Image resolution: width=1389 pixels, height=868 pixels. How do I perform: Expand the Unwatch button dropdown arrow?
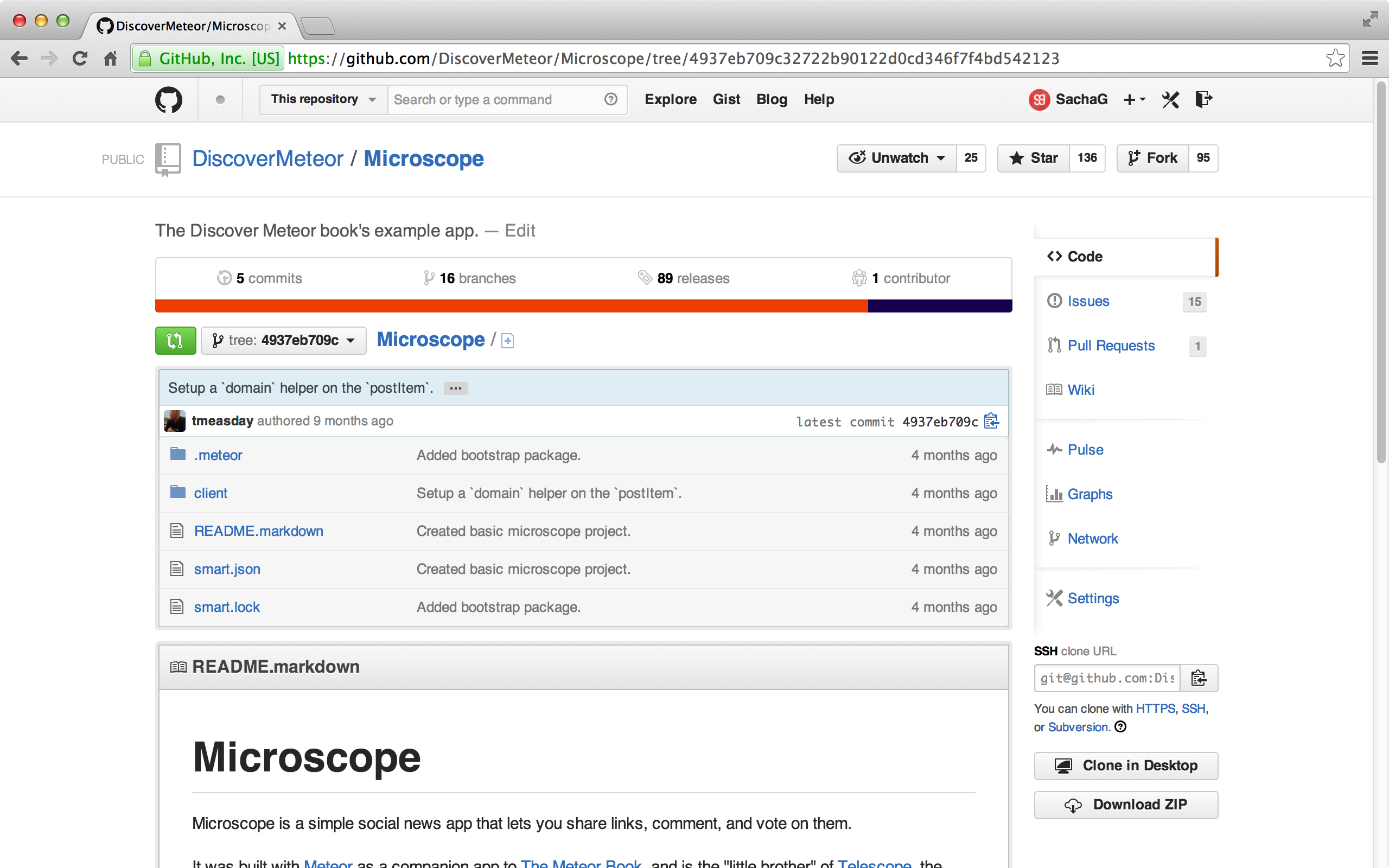[x=940, y=158]
